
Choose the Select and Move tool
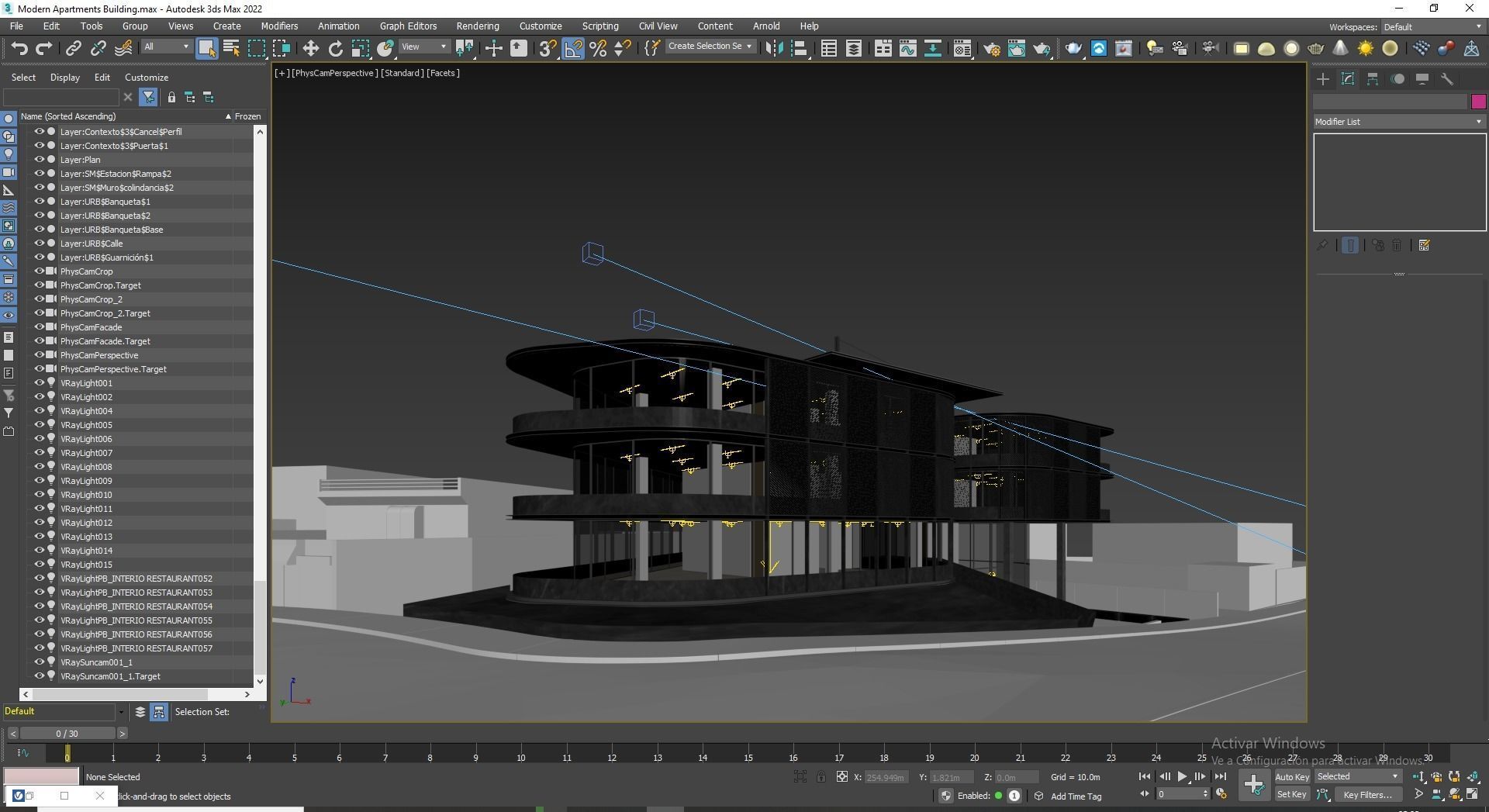click(x=310, y=48)
